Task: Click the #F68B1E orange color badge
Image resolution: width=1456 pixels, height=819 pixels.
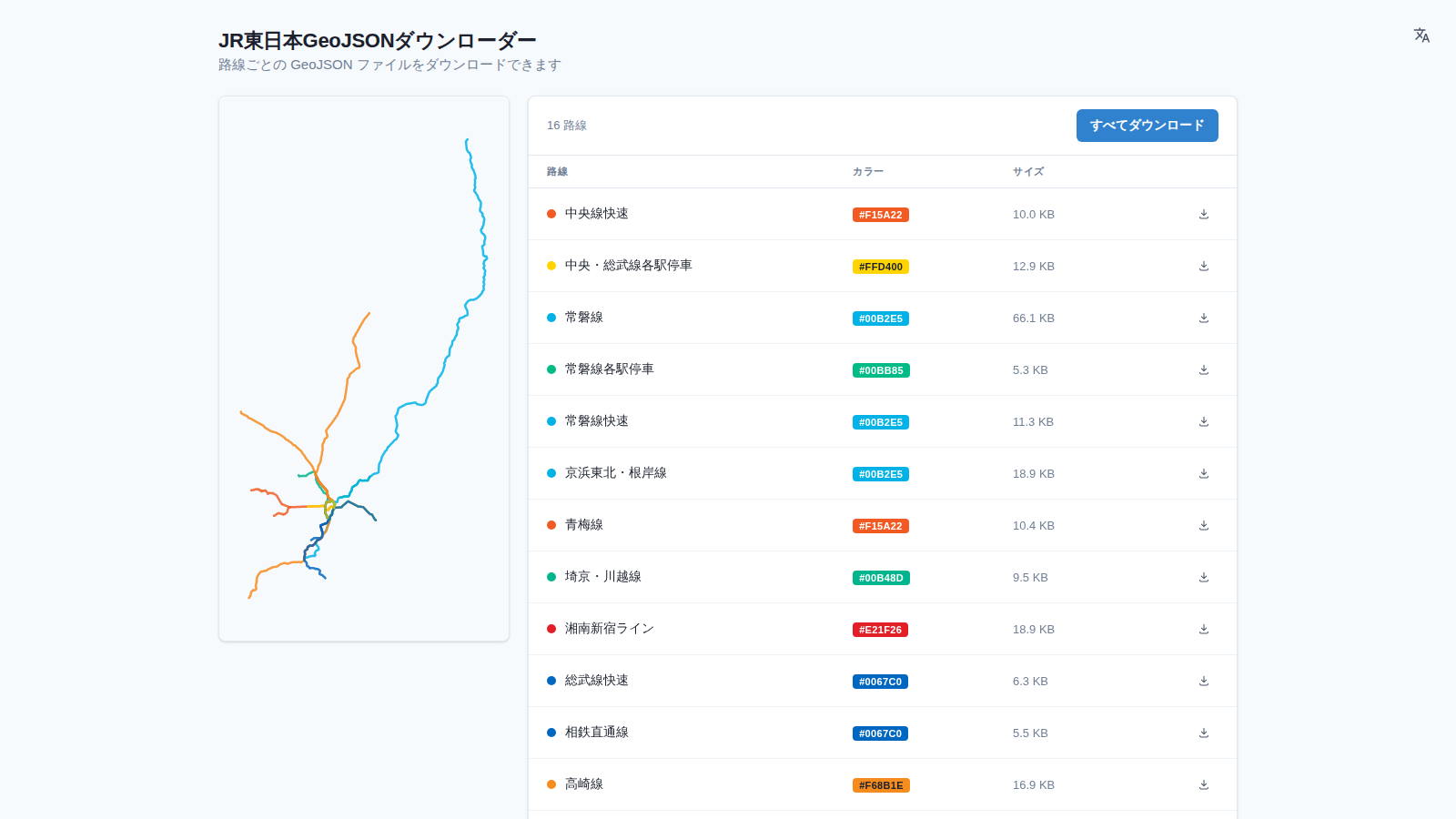Action: point(881,785)
